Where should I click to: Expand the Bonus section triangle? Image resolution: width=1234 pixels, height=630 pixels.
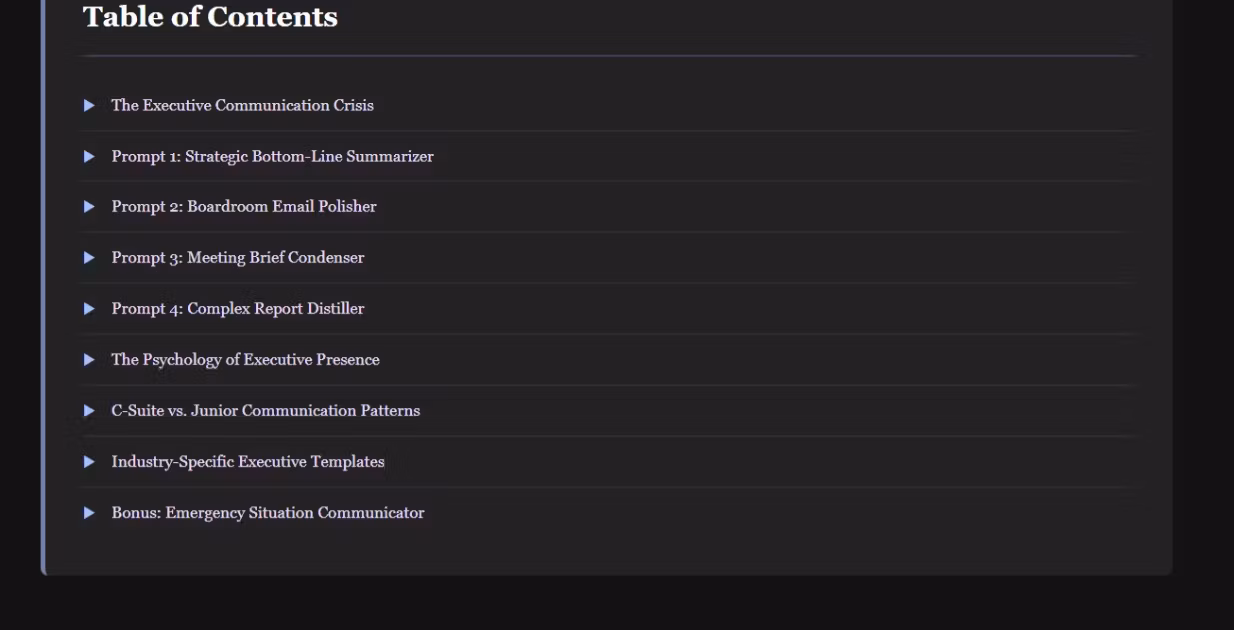click(89, 513)
